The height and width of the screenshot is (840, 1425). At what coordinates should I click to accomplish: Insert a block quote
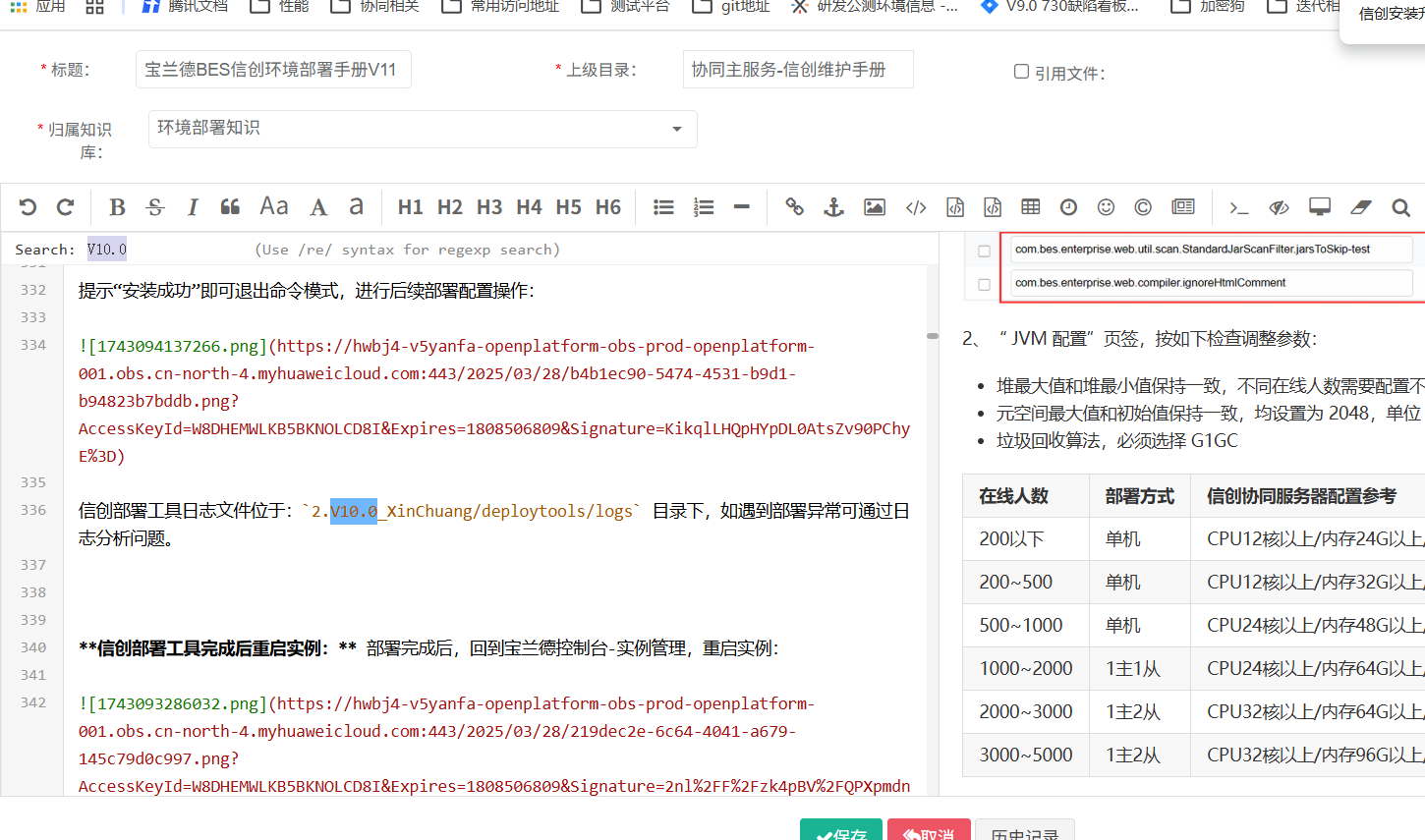230,207
